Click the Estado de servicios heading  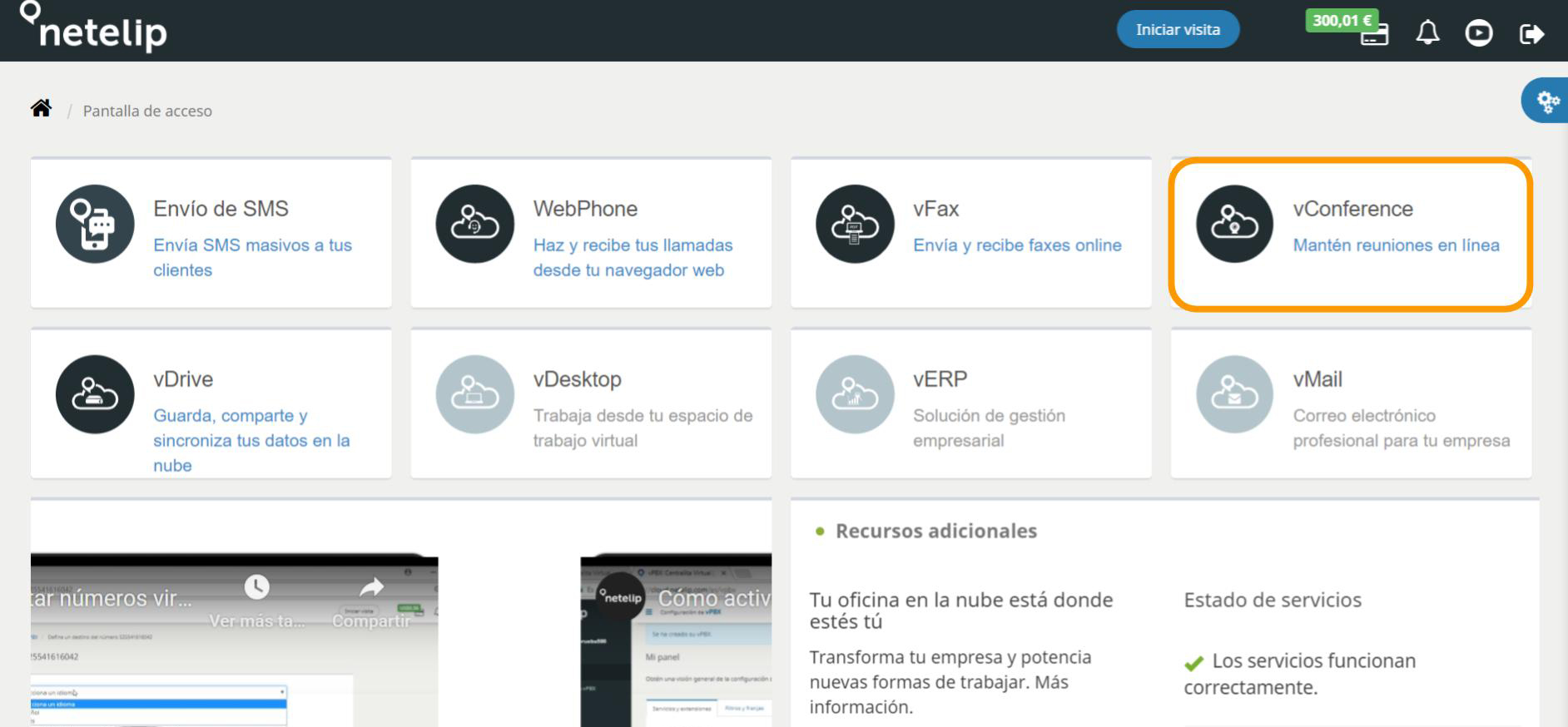[x=1273, y=600]
